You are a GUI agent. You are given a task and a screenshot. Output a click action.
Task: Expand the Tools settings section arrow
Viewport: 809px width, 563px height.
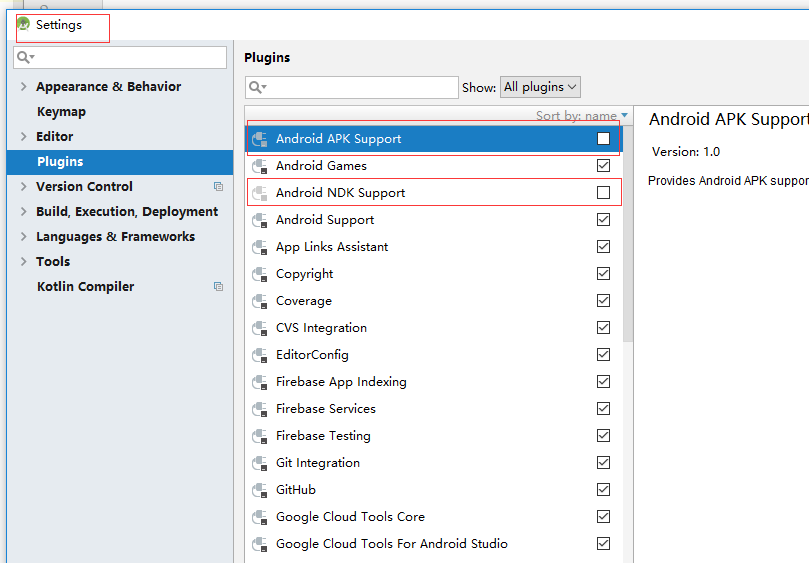pos(23,262)
